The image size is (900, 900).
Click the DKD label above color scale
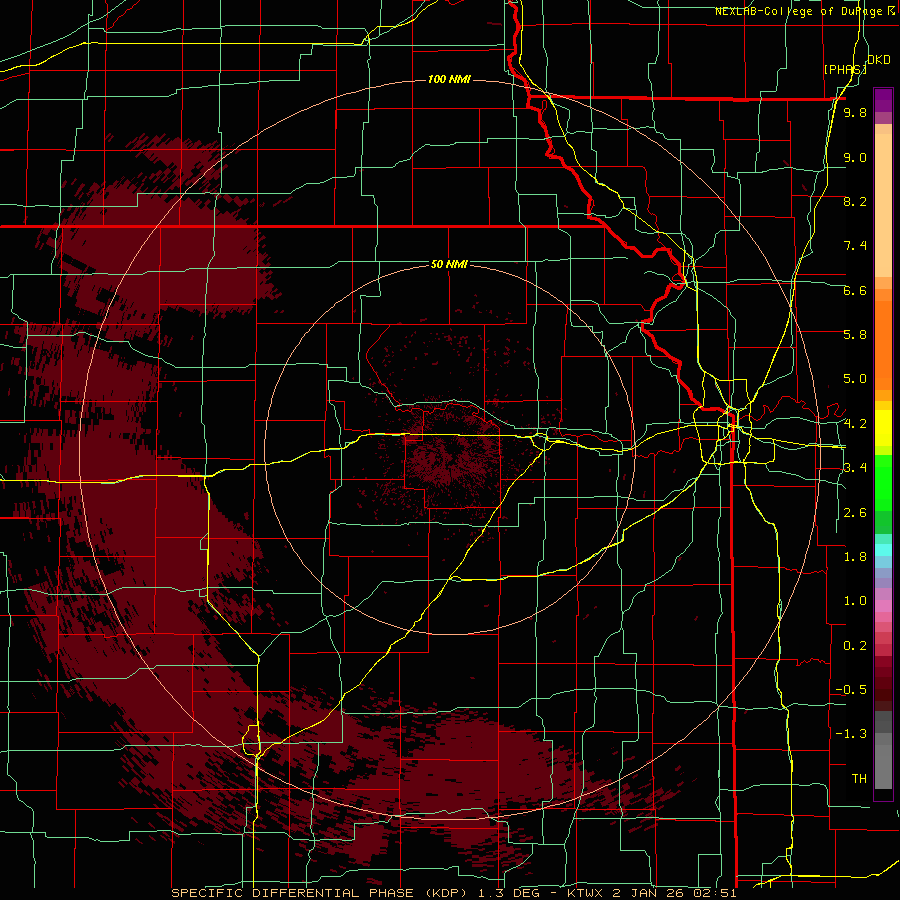point(879,60)
